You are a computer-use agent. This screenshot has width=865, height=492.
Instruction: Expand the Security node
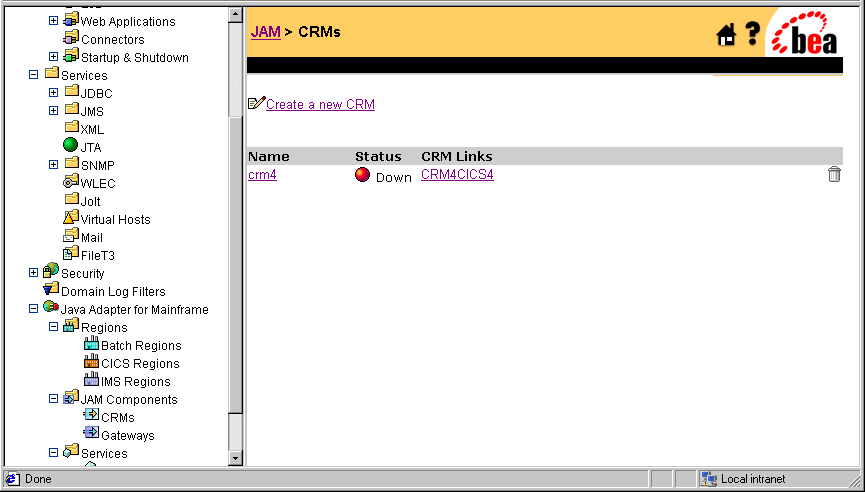33,272
